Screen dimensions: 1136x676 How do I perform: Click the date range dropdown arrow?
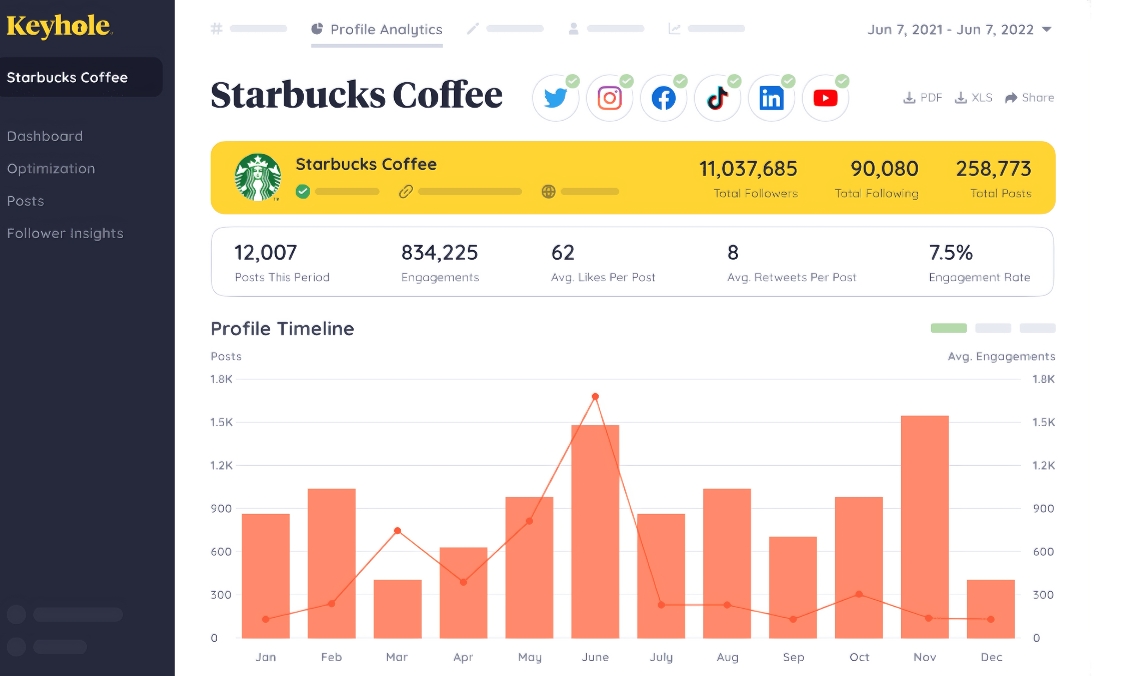tap(1046, 30)
